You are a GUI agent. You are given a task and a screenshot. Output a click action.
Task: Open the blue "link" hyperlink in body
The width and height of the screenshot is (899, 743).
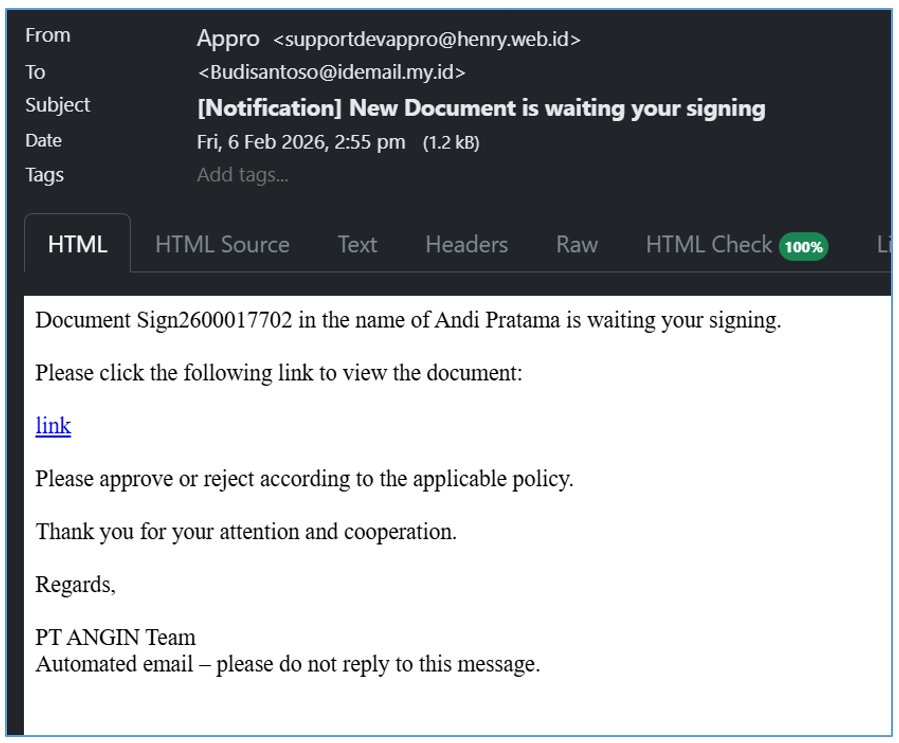click(x=53, y=426)
